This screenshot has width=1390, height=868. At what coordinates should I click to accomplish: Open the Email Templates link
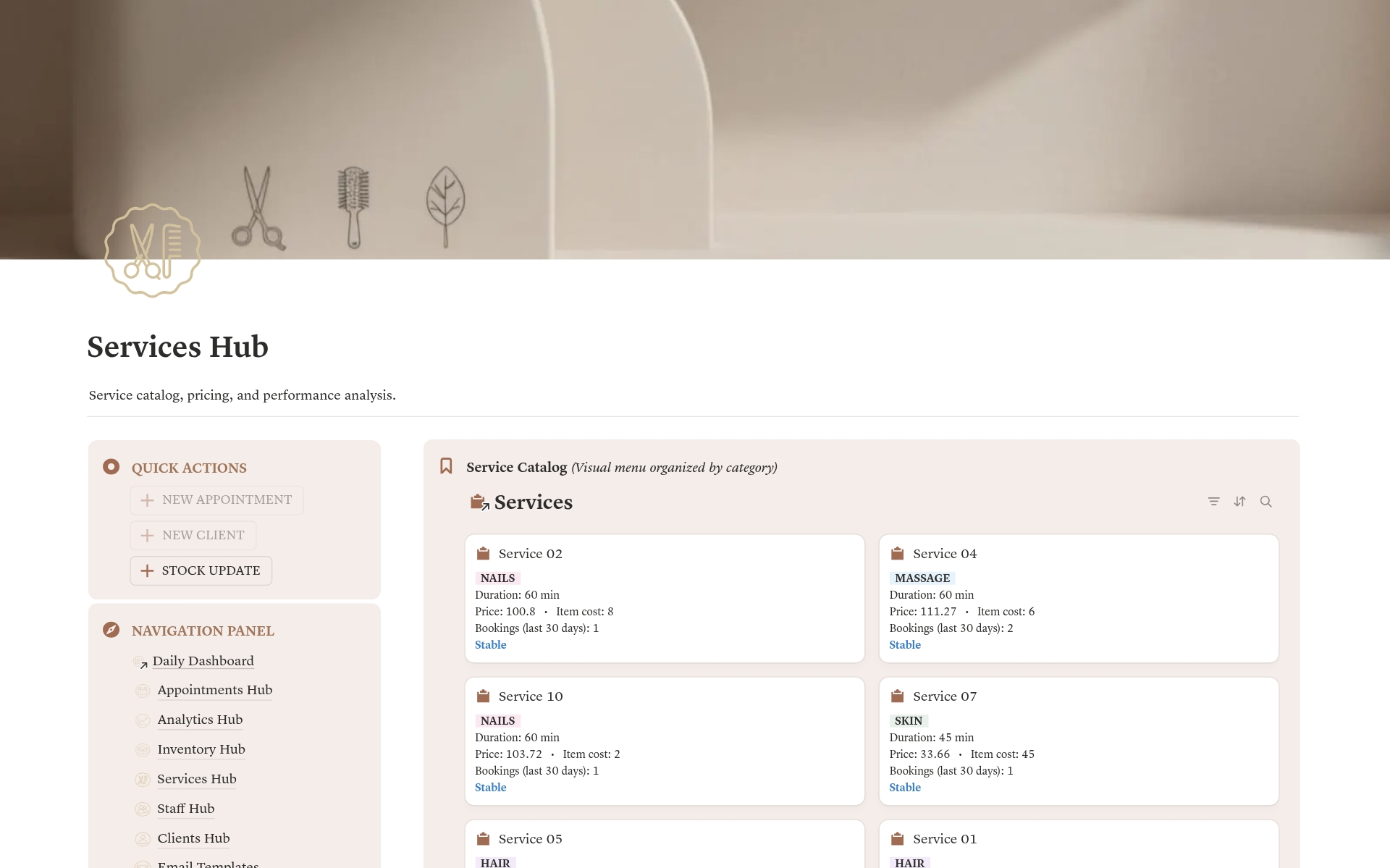tap(208, 864)
